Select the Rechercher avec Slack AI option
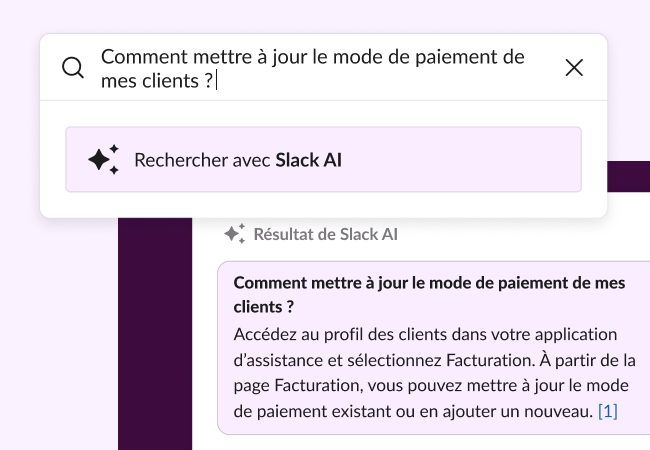The image size is (650, 450). pos(323,159)
